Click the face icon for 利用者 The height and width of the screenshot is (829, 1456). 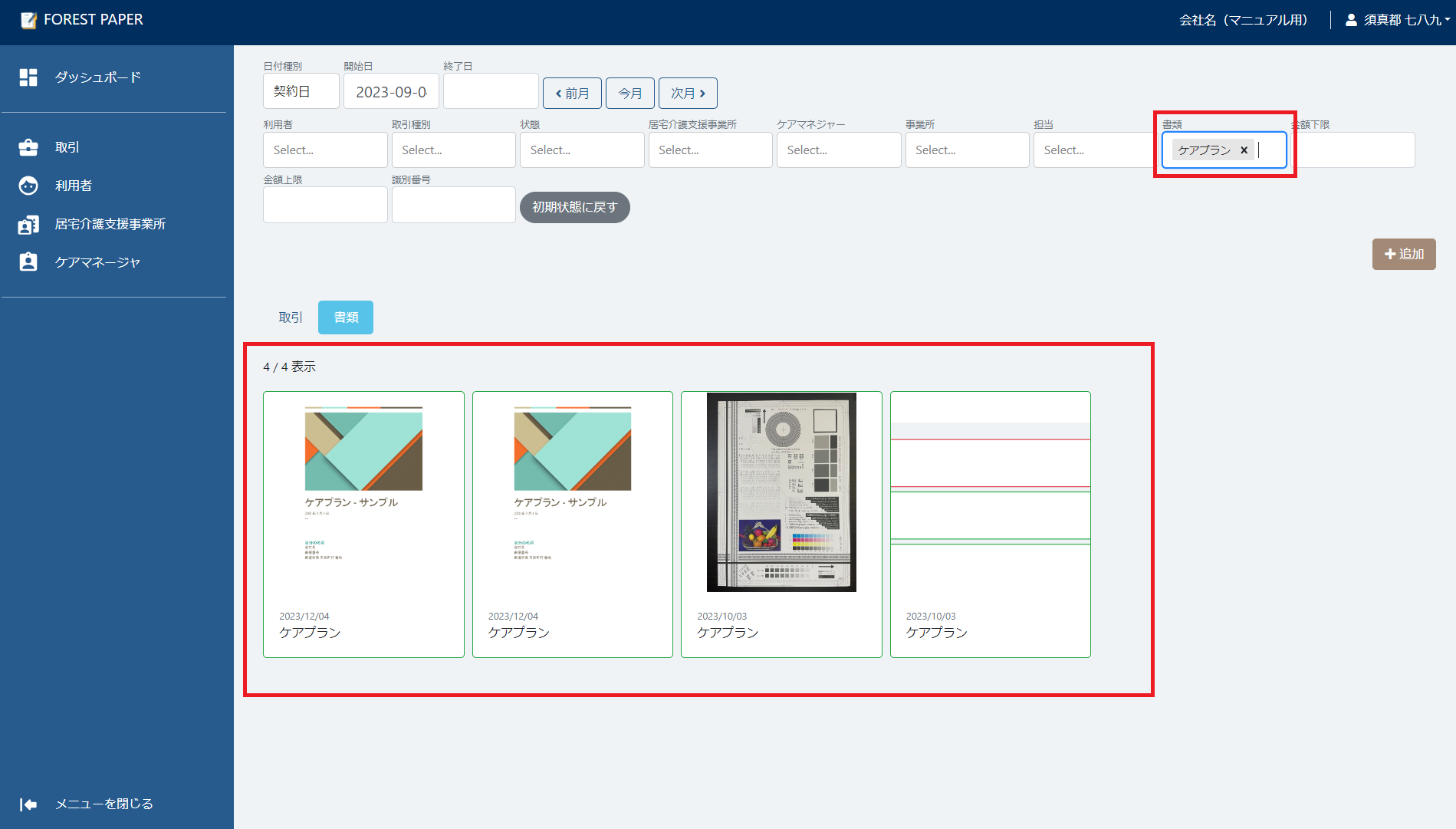[x=28, y=186]
